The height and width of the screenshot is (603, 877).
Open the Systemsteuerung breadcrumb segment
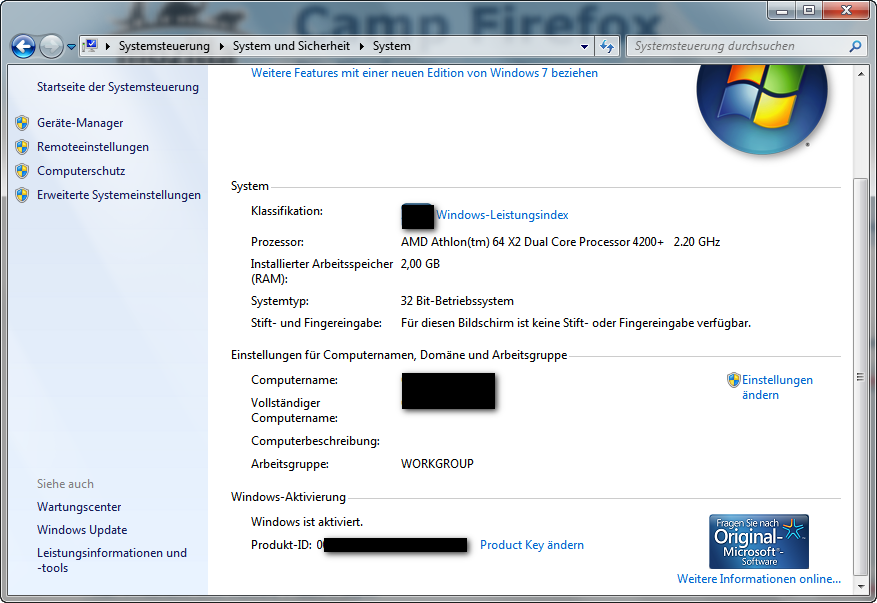click(x=164, y=46)
